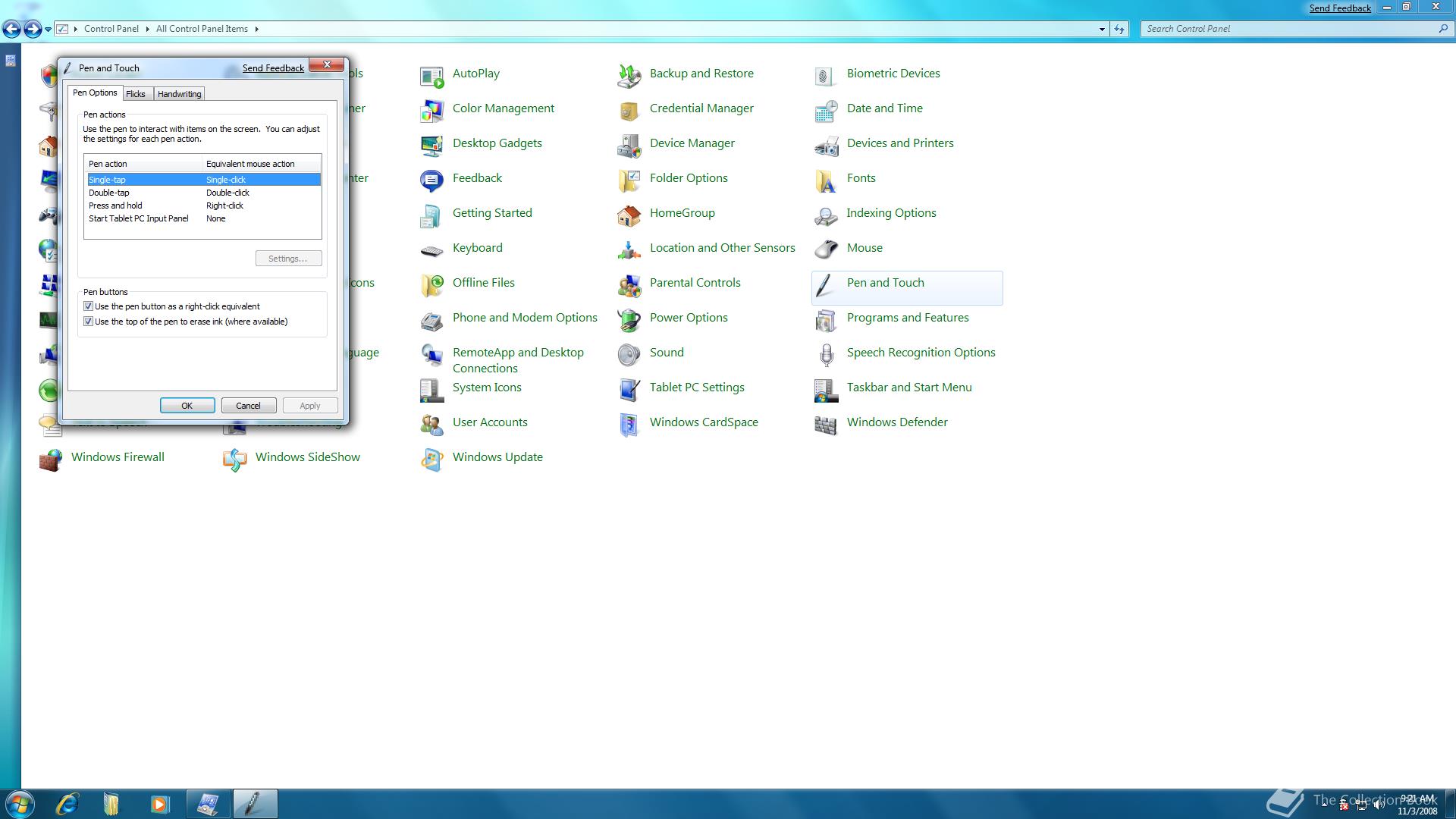Click the Phone and Modem Options icon
The image size is (1456, 819).
431,321
